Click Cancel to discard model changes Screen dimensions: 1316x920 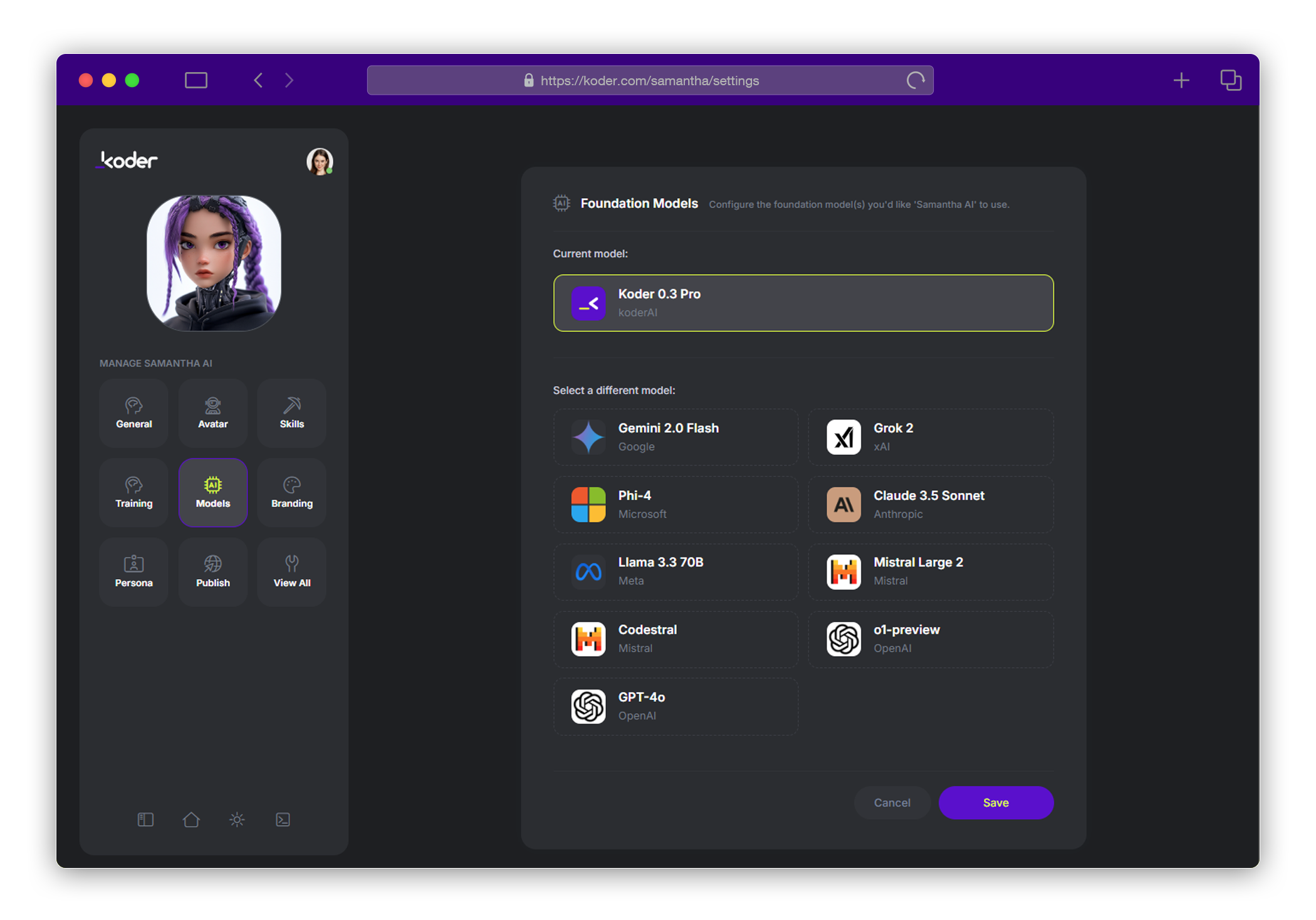tap(892, 801)
